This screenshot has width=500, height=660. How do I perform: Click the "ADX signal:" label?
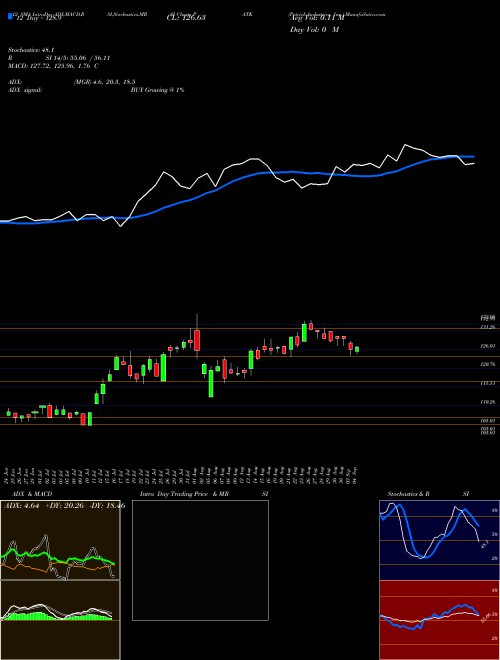click(x=25, y=90)
